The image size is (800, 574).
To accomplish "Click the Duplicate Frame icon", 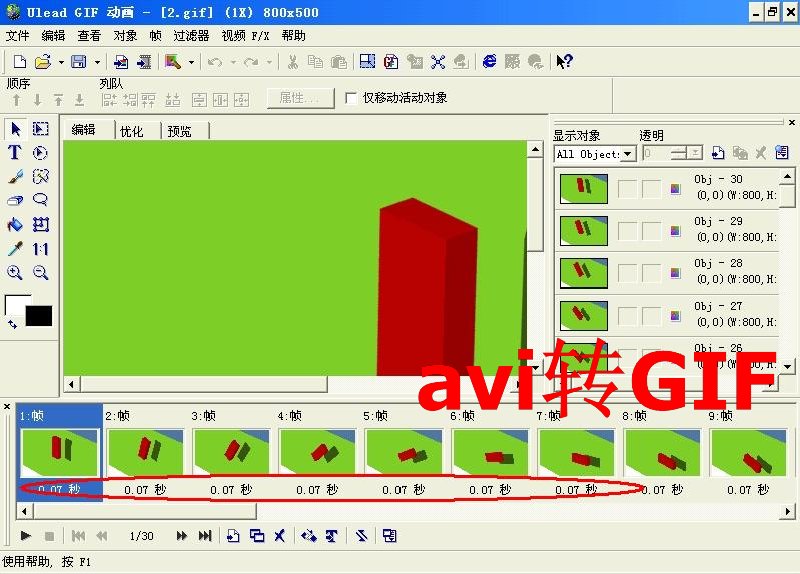I will coord(257,536).
